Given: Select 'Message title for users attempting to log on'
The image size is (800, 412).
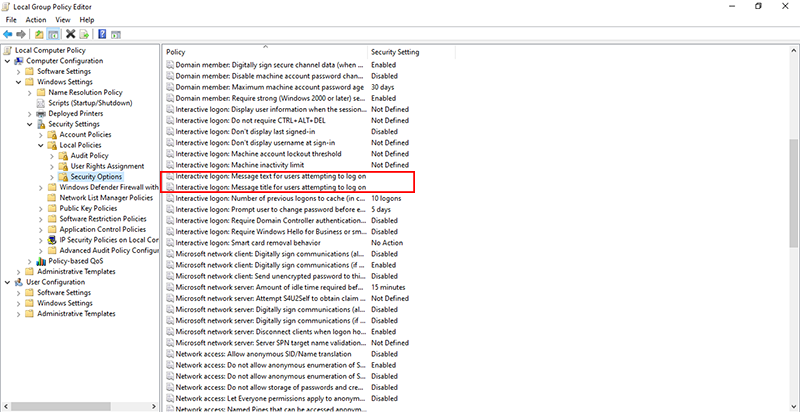Looking at the screenshot, I should (x=271, y=187).
